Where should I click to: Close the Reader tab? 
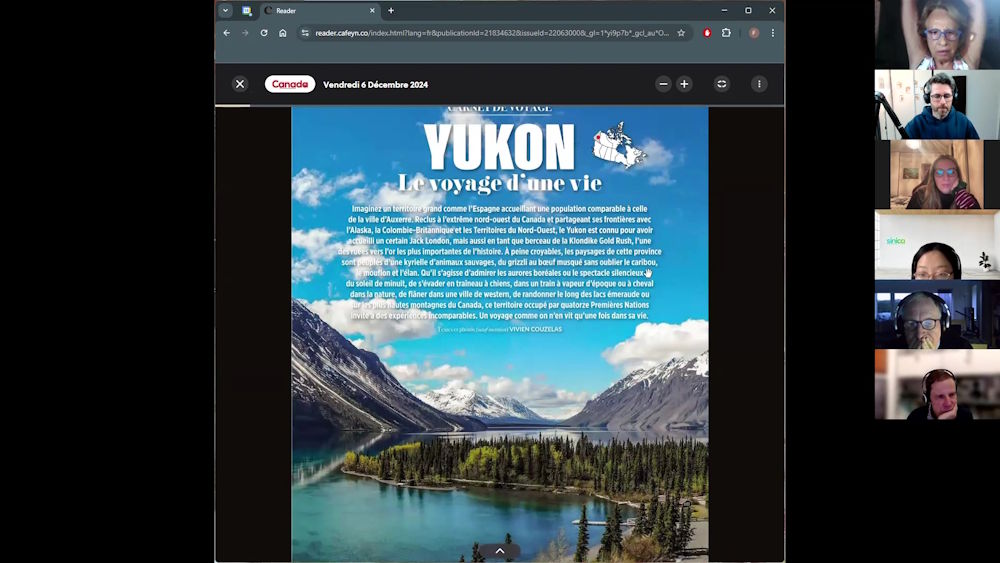click(372, 10)
